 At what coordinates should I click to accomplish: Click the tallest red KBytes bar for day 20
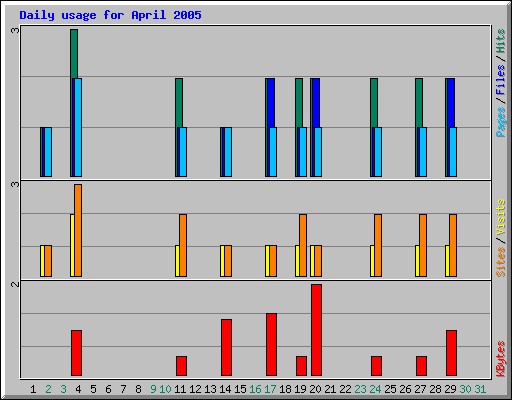pos(316,330)
